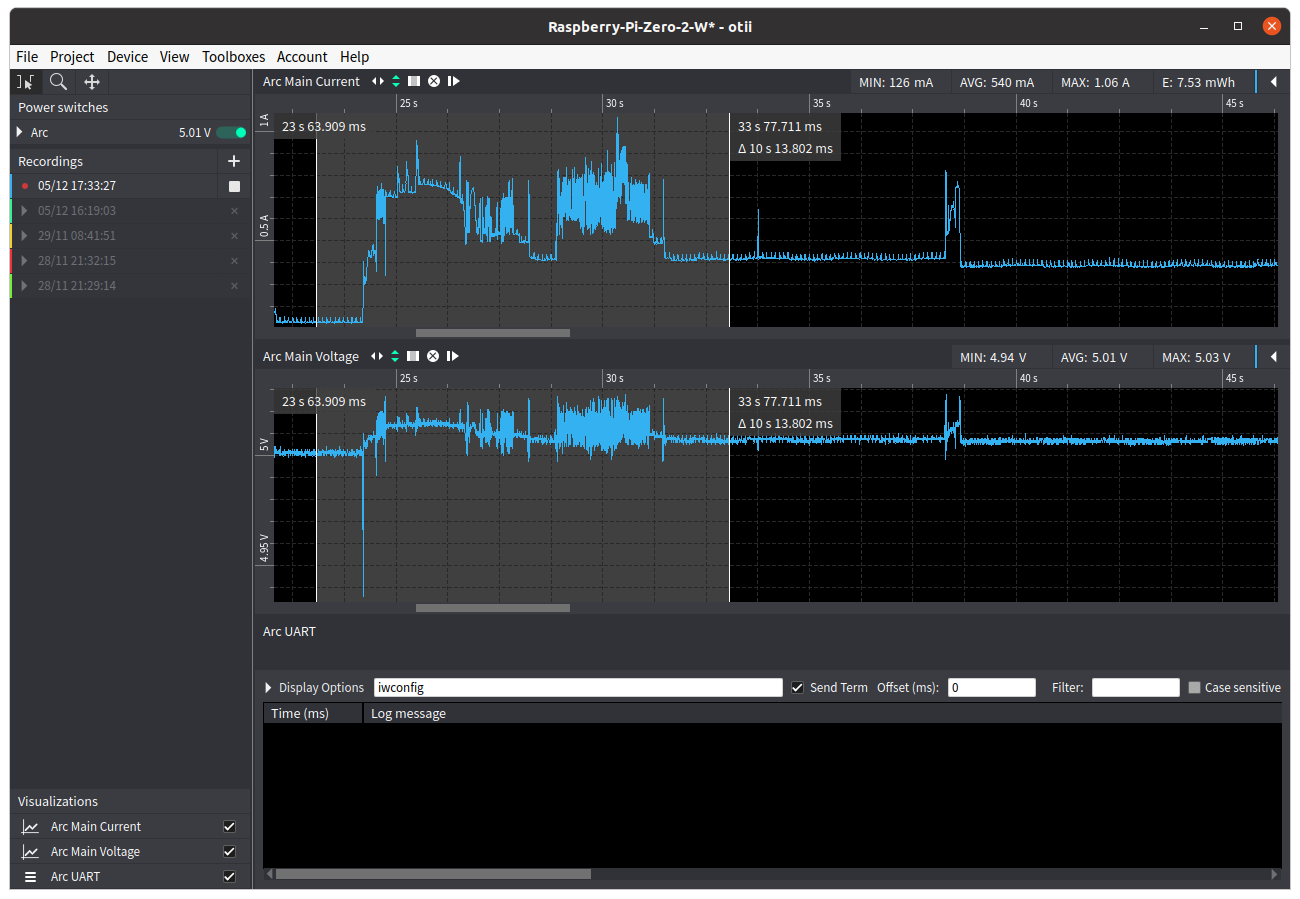This screenshot has height=899, width=1300.
Task: Uncheck Arc UART visualization checkbox
Action: point(230,877)
